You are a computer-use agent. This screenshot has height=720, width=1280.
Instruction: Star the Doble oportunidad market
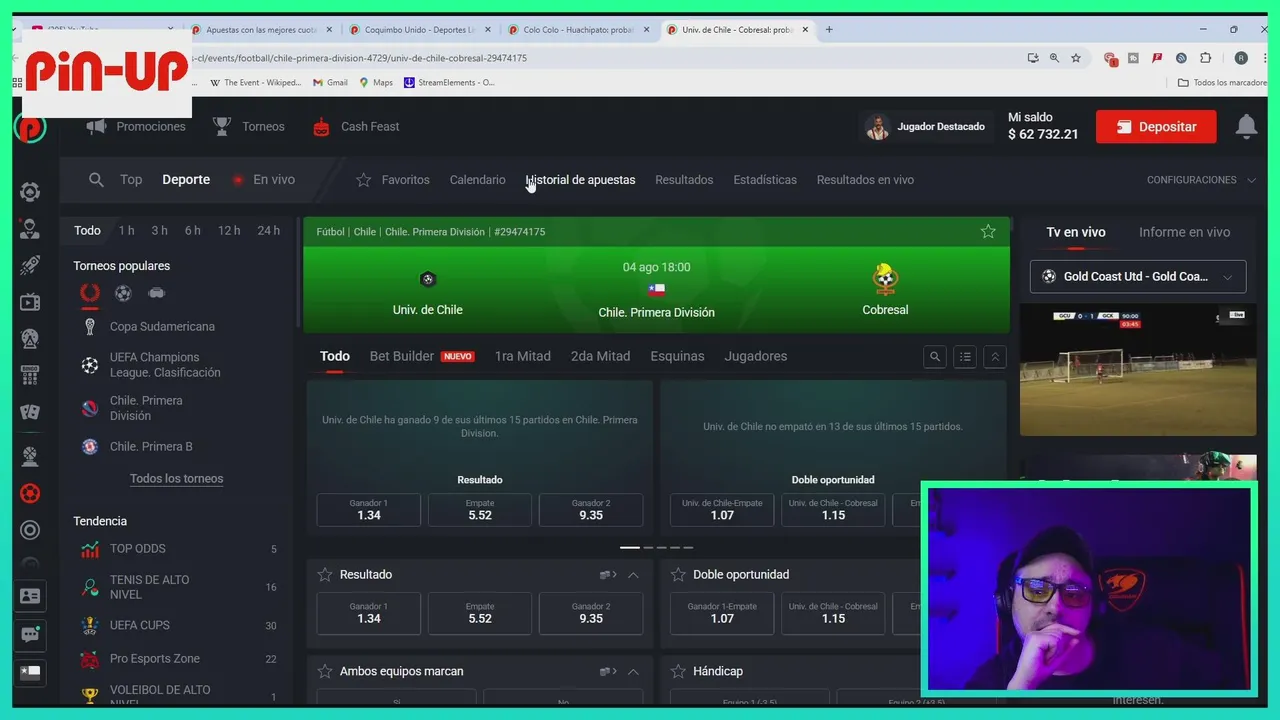678,575
